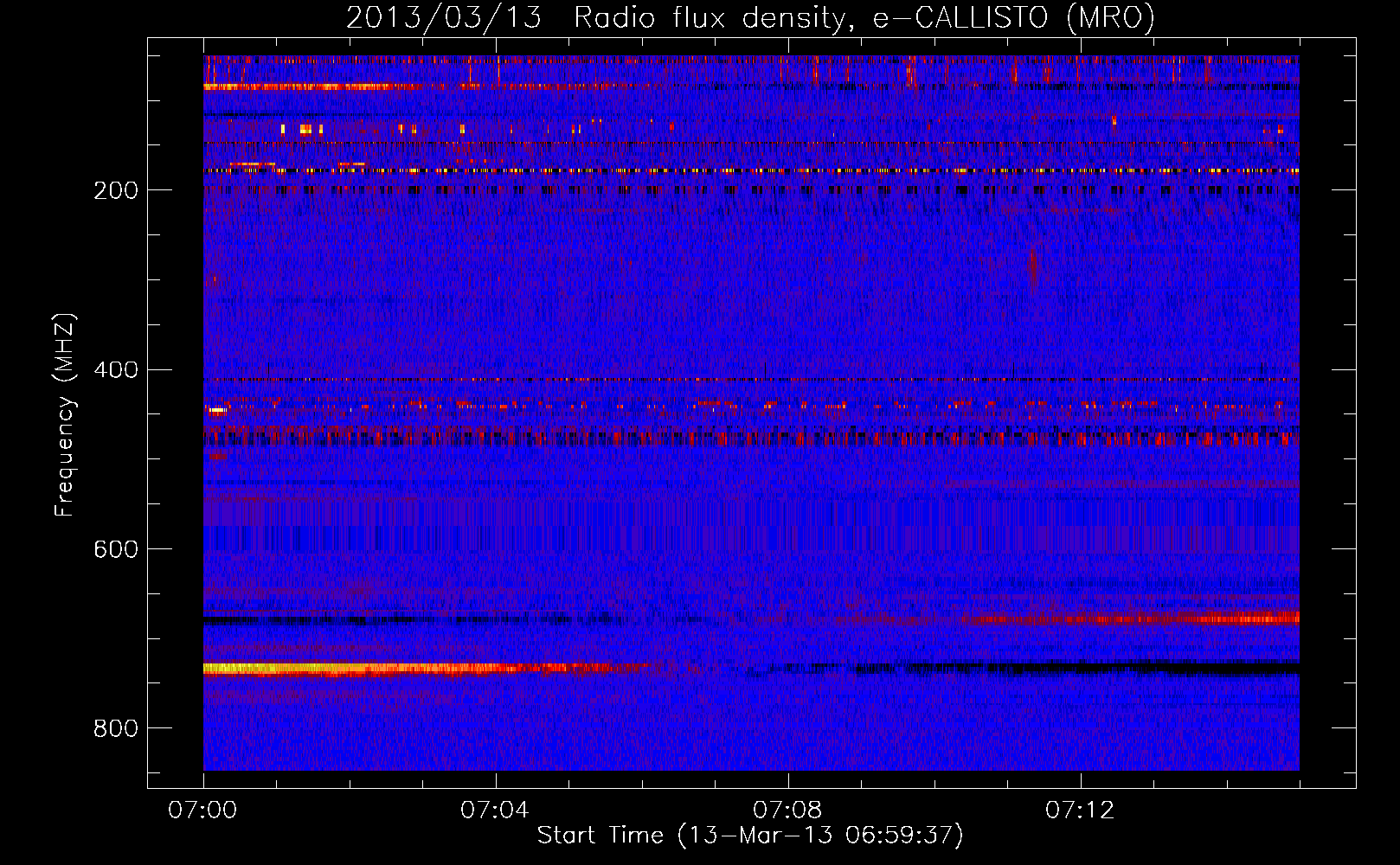
Task: Click the 'Frequency (MHZ)' axis label
Action: click(x=64, y=414)
